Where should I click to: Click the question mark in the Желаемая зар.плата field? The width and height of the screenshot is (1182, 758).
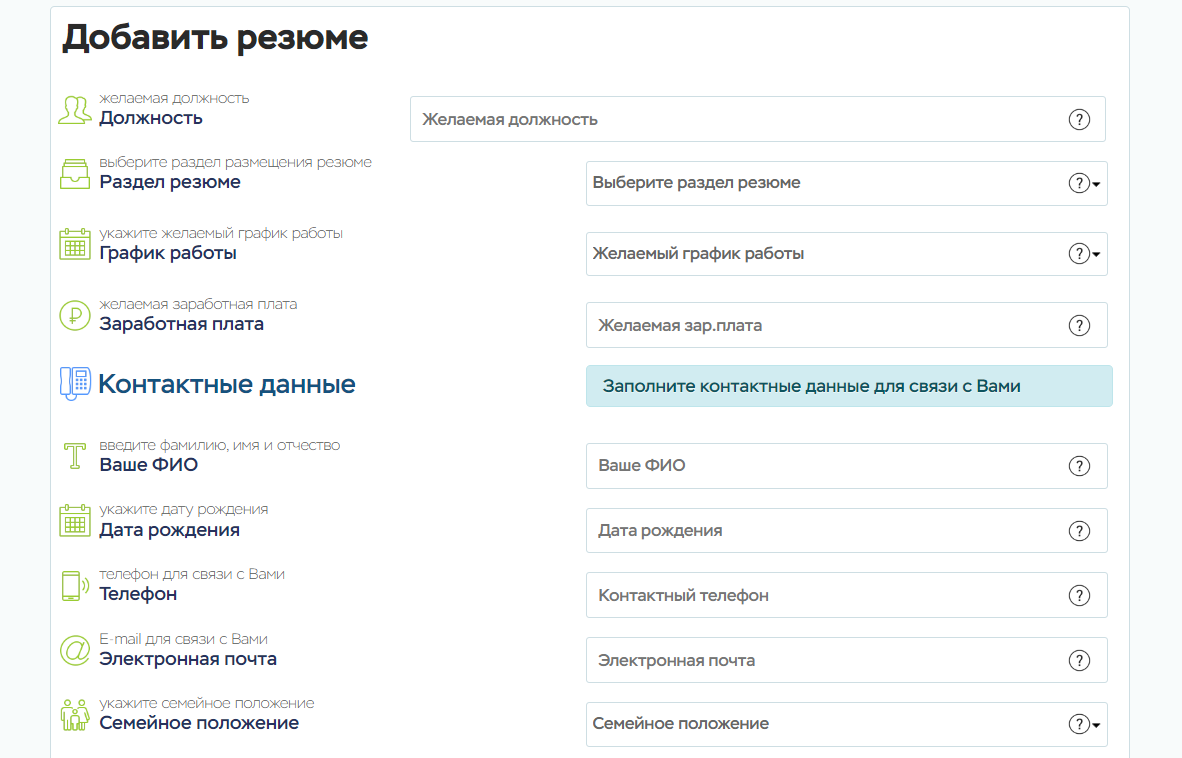tap(1079, 325)
